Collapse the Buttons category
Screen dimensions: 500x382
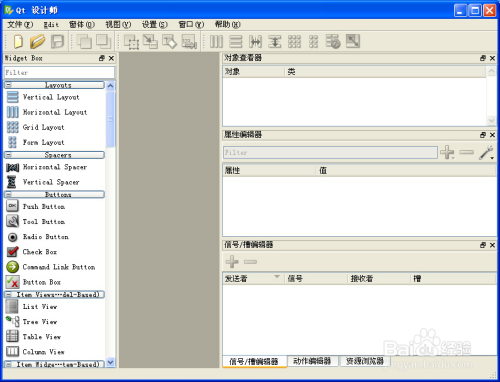(9, 194)
